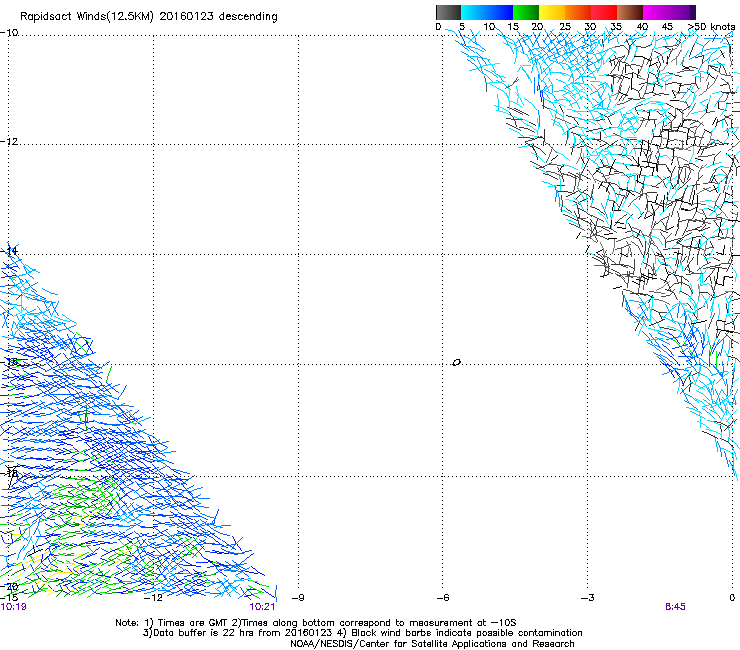
Task: Click the '0' label under the color scale
Action: [x=438, y=27]
